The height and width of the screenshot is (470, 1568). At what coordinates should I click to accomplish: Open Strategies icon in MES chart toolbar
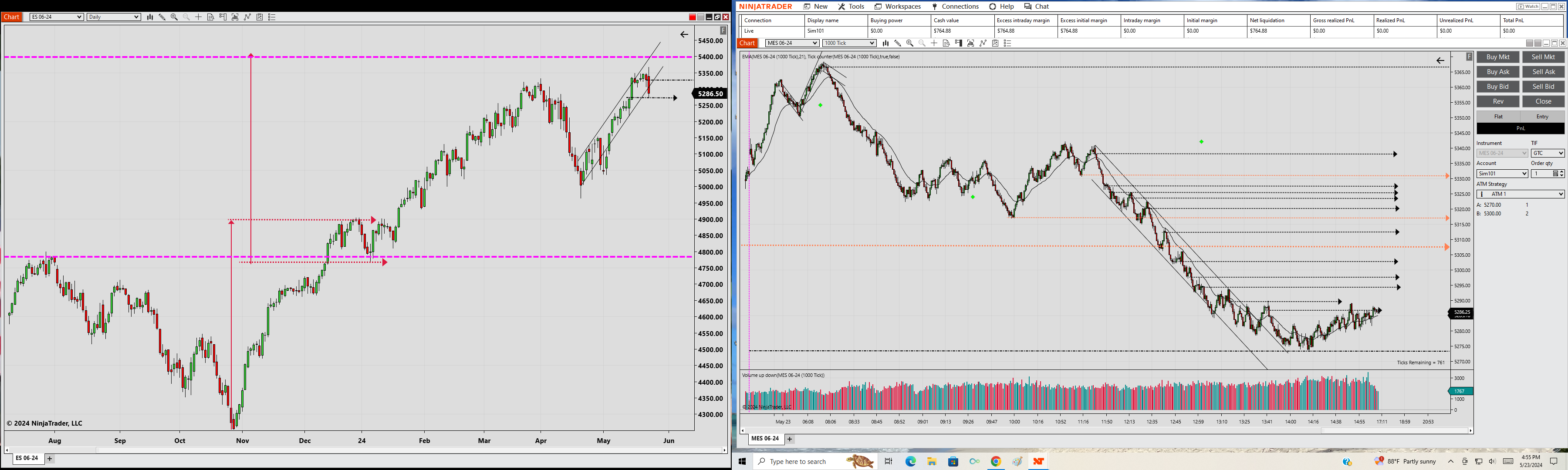pyautogui.click(x=983, y=43)
